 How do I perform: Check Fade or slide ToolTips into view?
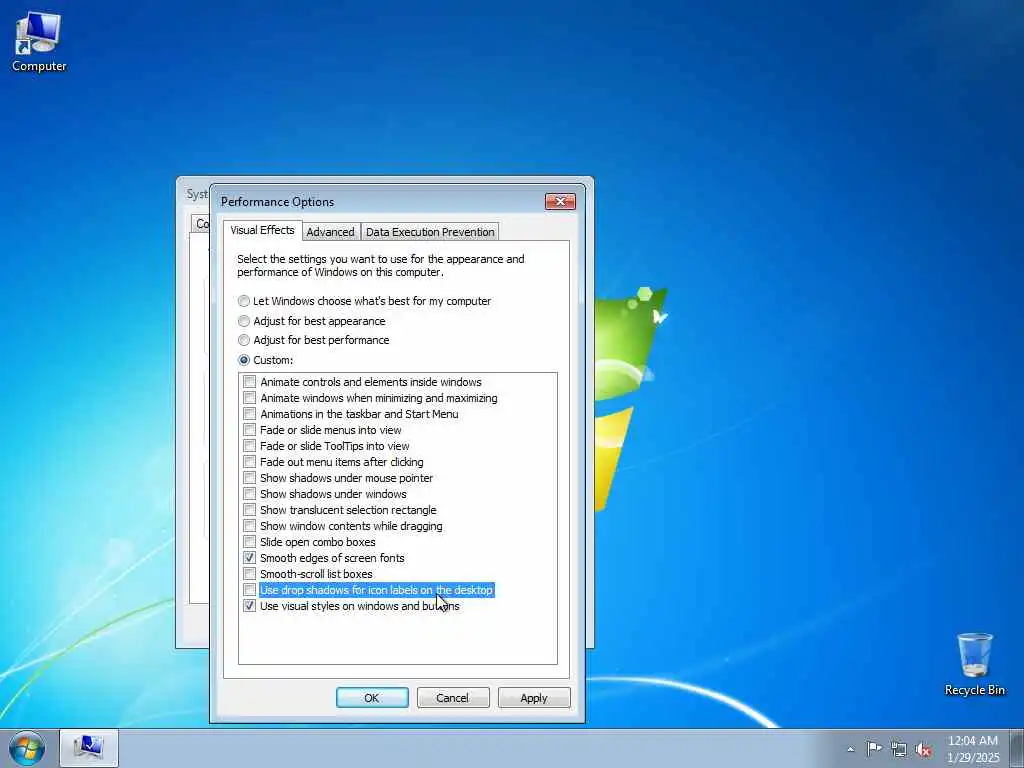click(x=249, y=446)
